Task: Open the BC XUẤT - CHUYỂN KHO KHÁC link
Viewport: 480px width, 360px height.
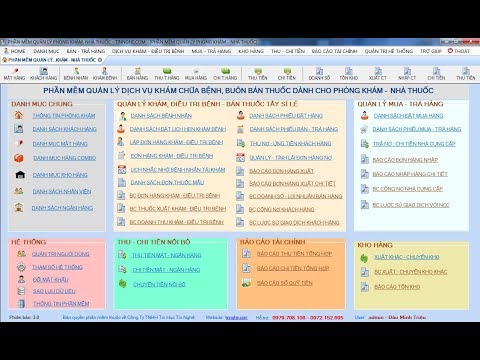Action: [x=411, y=272]
